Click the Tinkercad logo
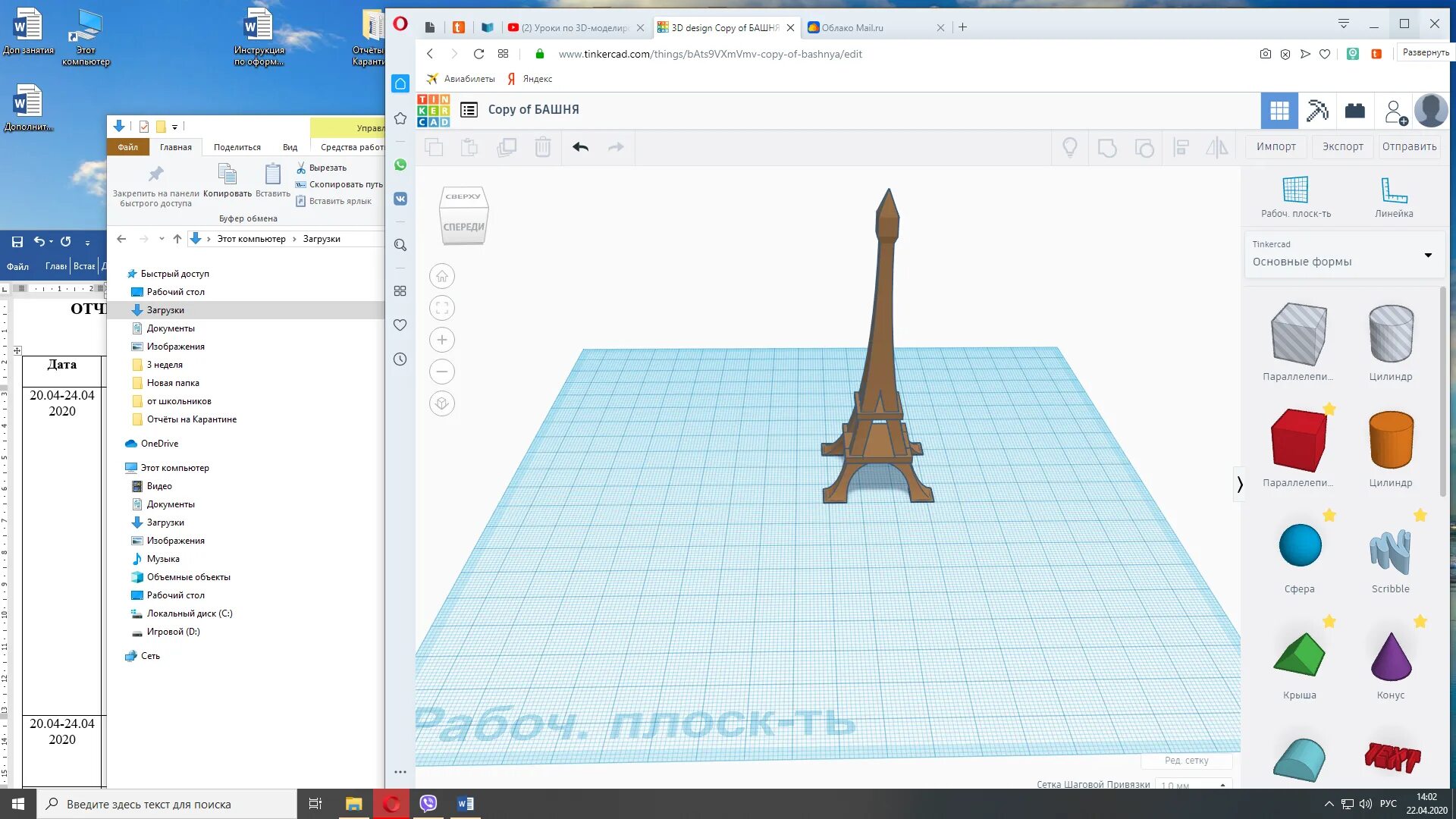Screen dimensions: 1456x819 [x=434, y=110]
